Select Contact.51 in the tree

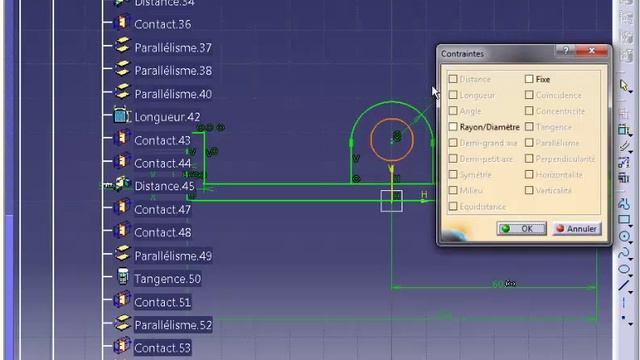162,302
